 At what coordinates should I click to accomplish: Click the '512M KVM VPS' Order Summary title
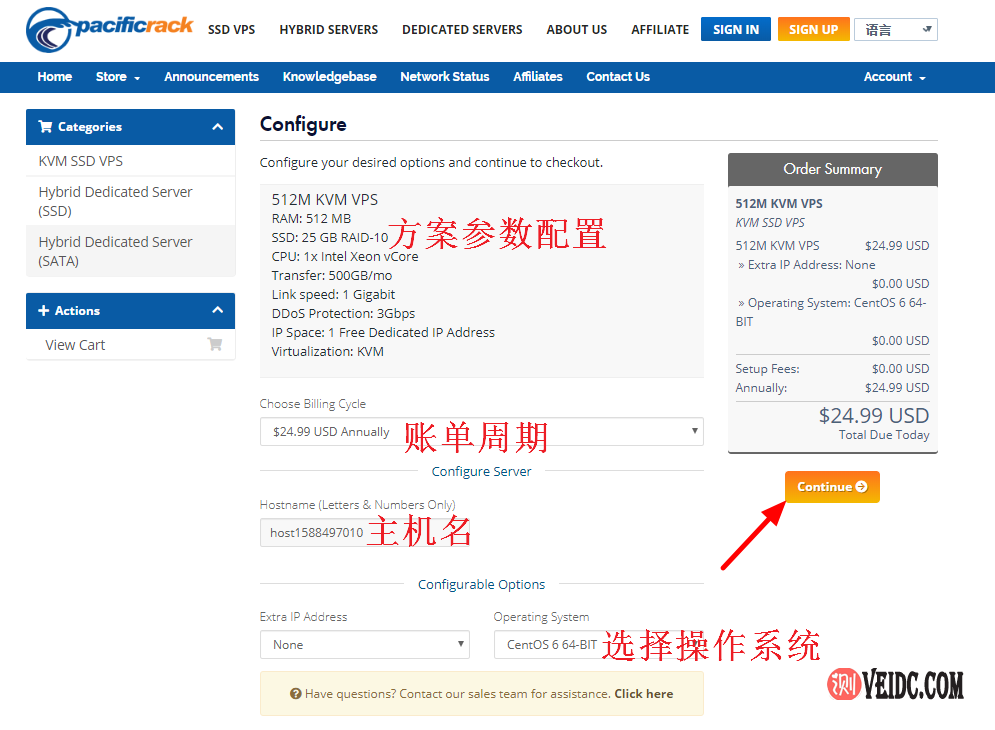click(x=779, y=204)
